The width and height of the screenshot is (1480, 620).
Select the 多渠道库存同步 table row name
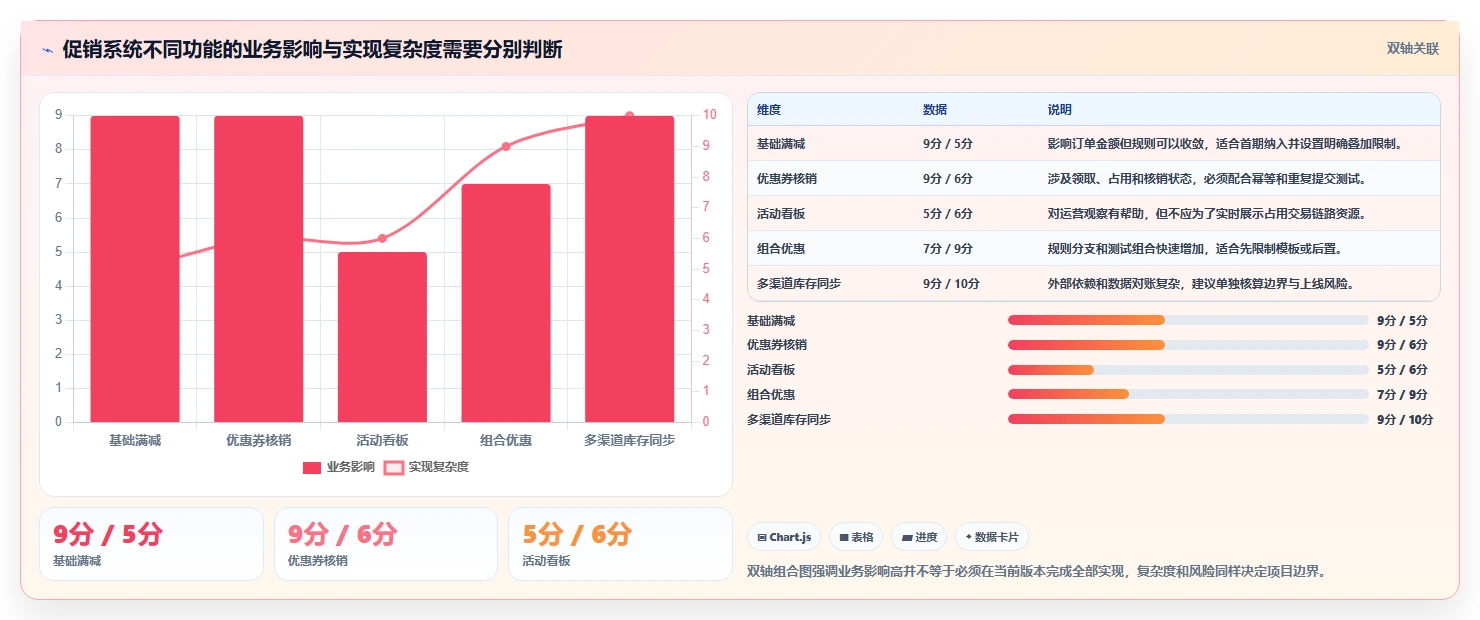(799, 283)
